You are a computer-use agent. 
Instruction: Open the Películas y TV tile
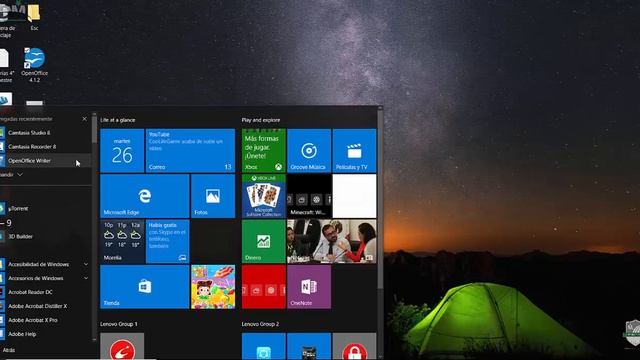click(354, 151)
